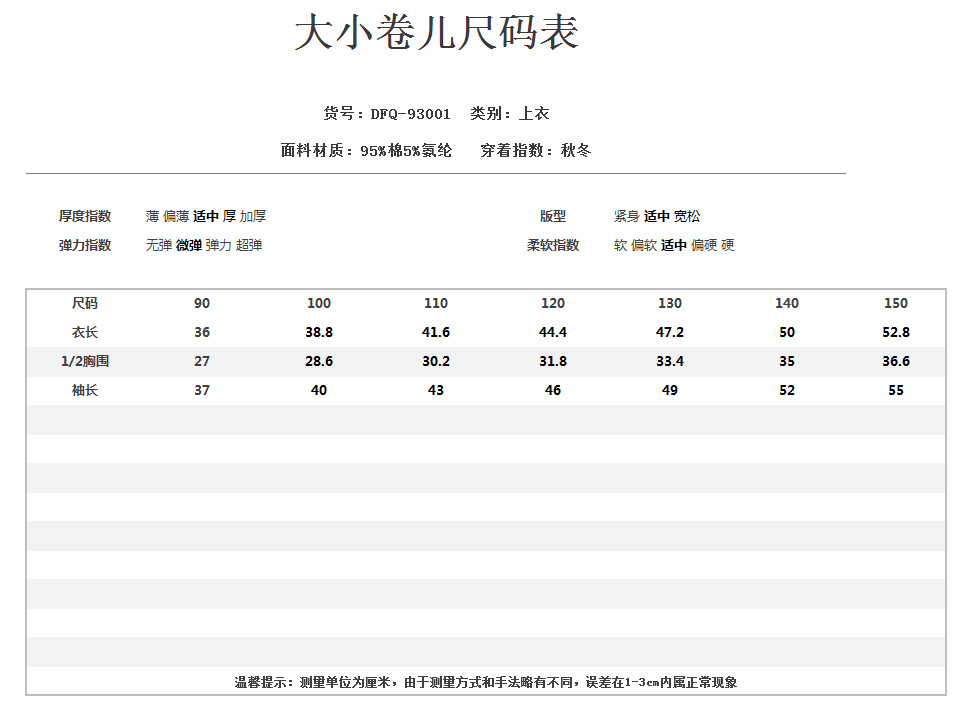The height and width of the screenshot is (728, 954).
Task: Click the 加厚 thickness option
Action: (x=253, y=216)
